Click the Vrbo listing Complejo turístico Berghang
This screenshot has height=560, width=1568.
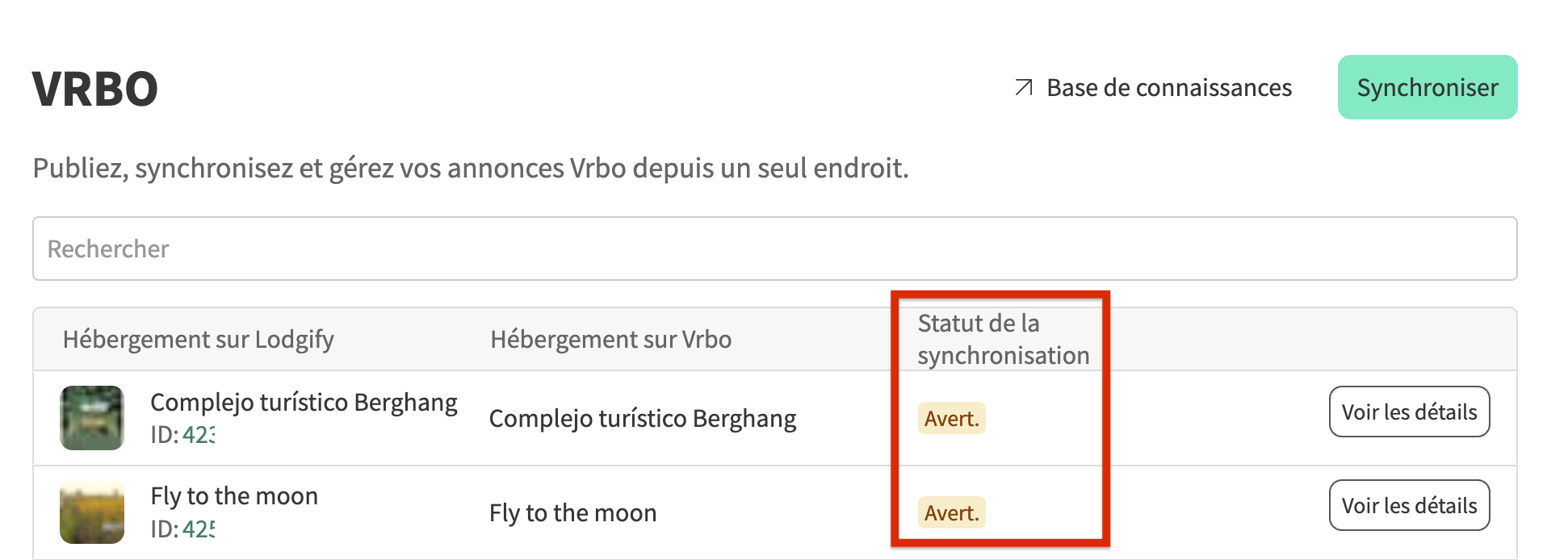pos(642,418)
